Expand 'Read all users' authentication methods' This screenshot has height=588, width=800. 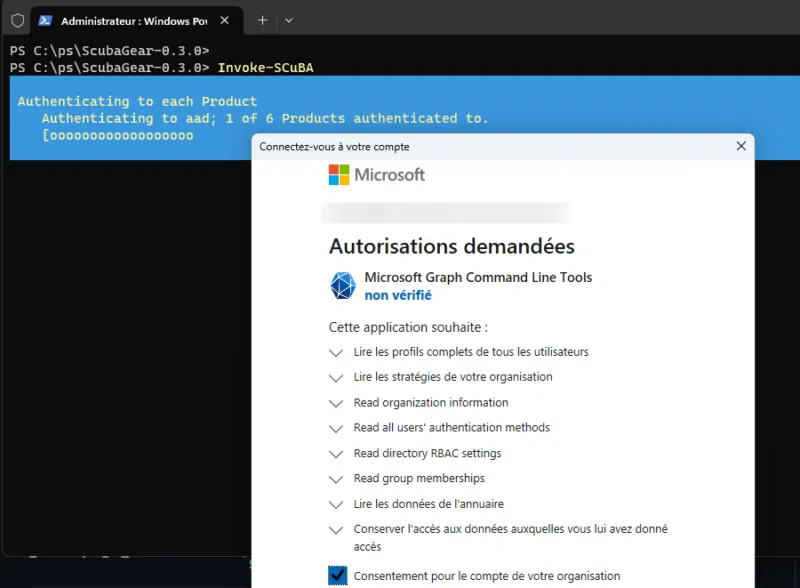click(336, 428)
